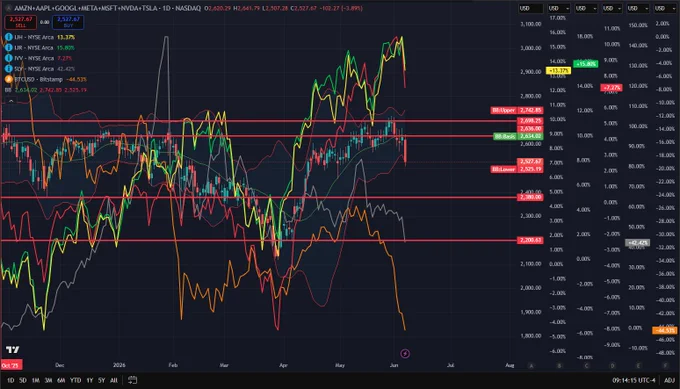This screenshot has width=680, height=389.
Task: Select the 1Y date range
Action: 89,380
